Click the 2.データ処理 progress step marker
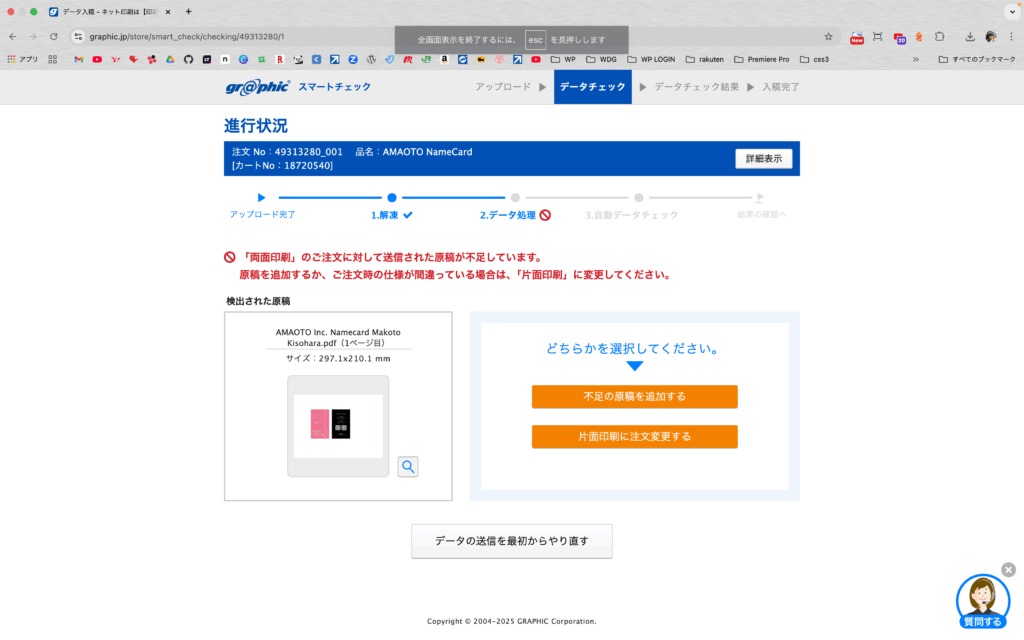Screen dimensions: 1024x640 pyautogui.click(x=515, y=198)
